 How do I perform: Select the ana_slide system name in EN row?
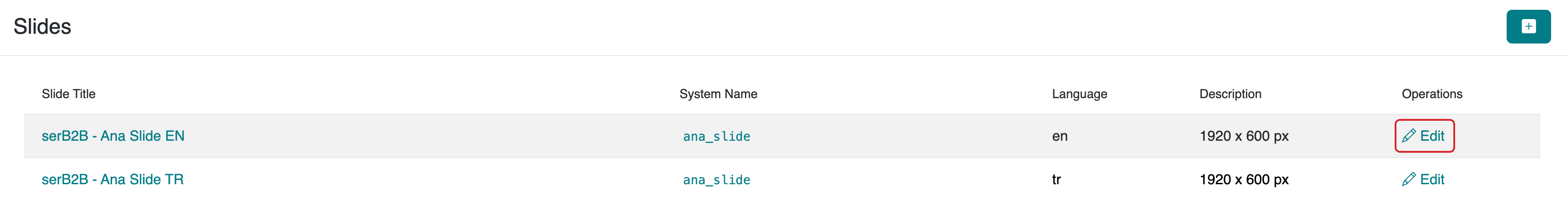716,137
